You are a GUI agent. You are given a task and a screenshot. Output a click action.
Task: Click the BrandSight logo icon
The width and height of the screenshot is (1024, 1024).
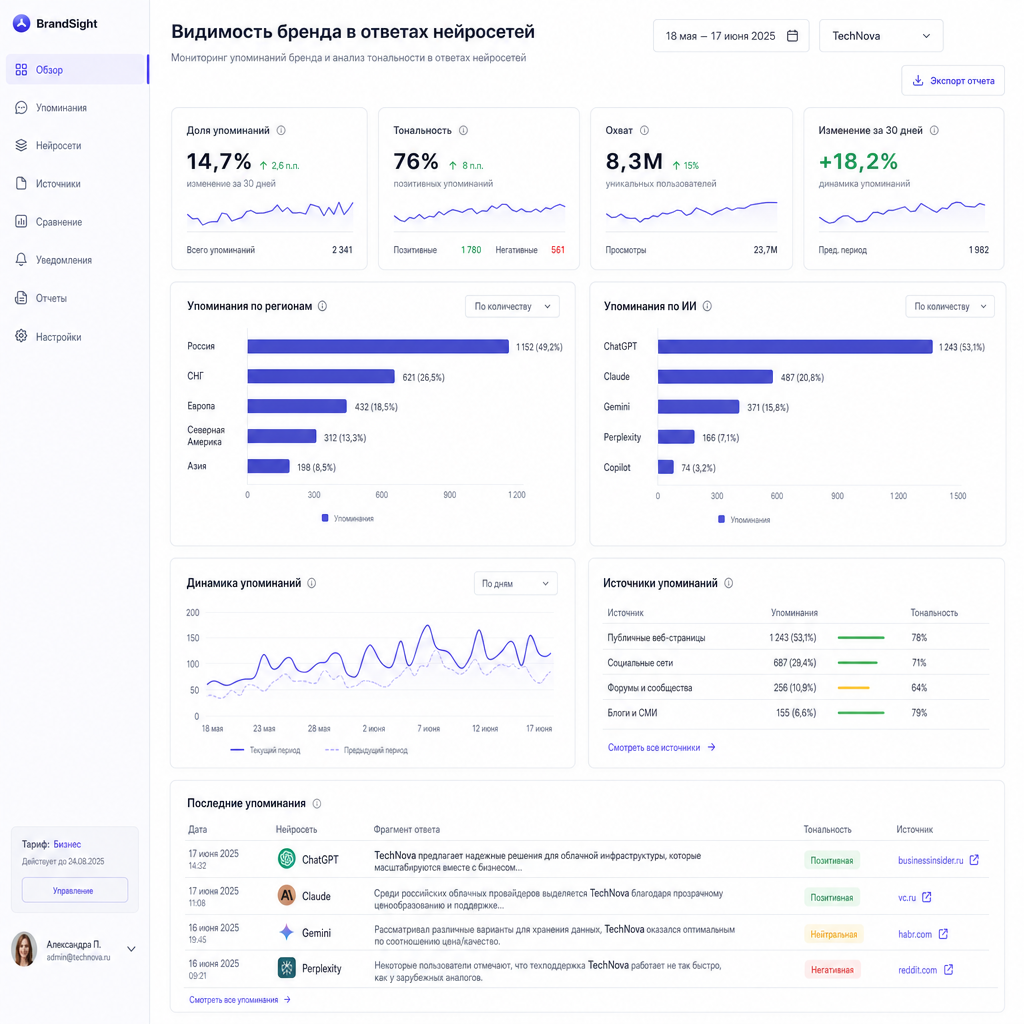(x=22, y=24)
